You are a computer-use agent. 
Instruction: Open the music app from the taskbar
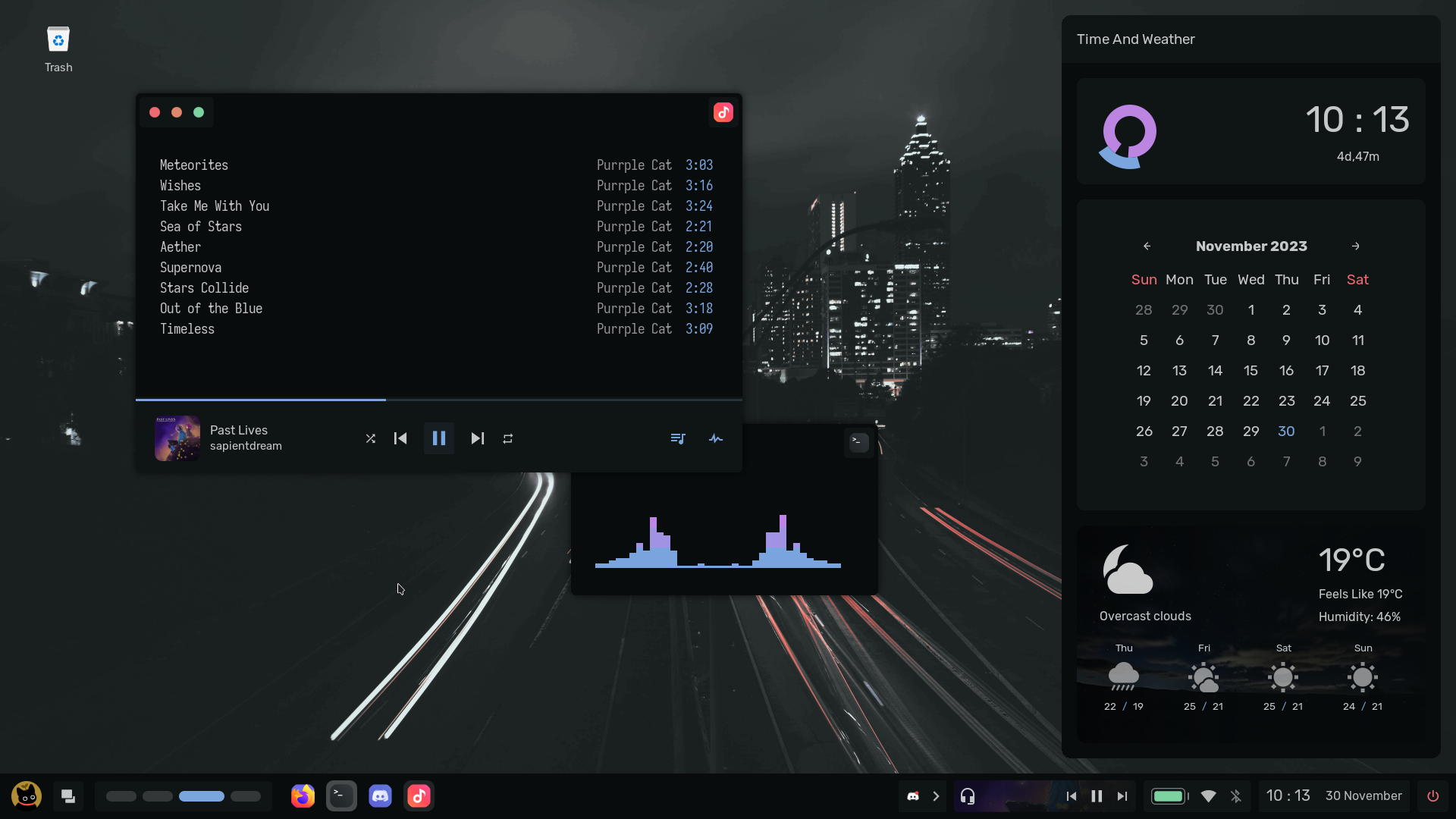(x=419, y=795)
